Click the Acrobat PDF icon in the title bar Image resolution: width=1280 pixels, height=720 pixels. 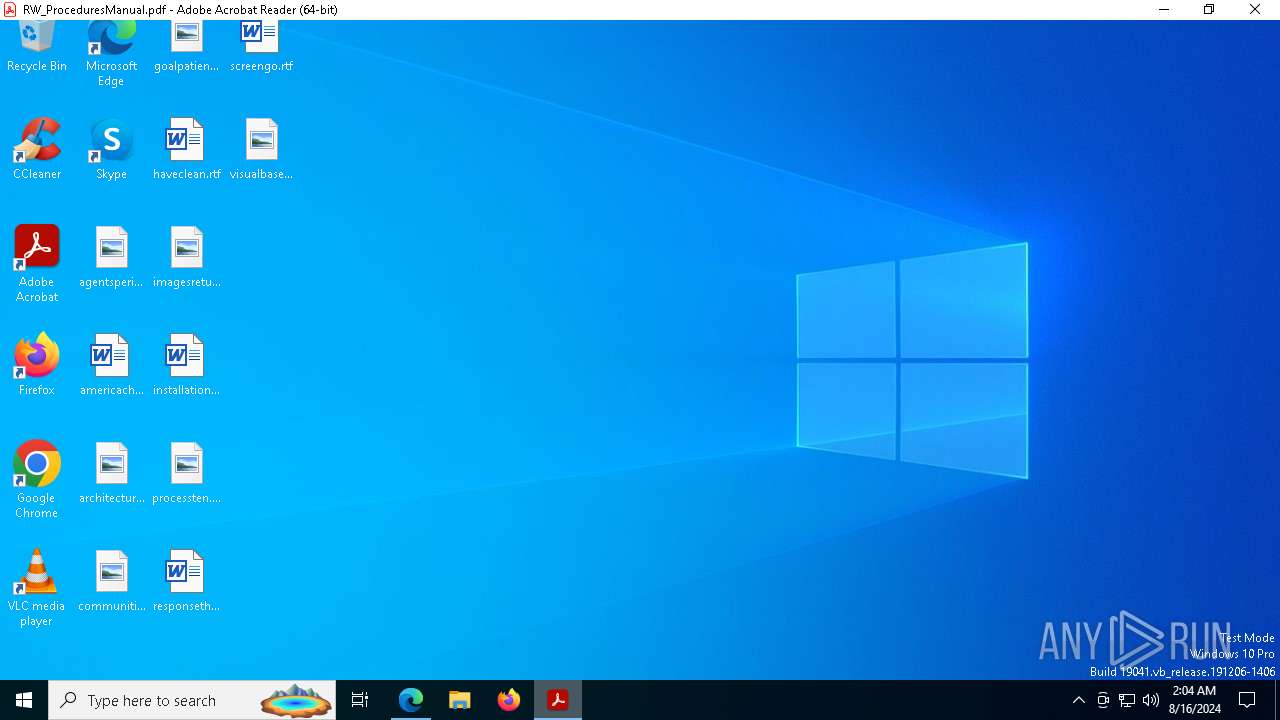pos(10,10)
